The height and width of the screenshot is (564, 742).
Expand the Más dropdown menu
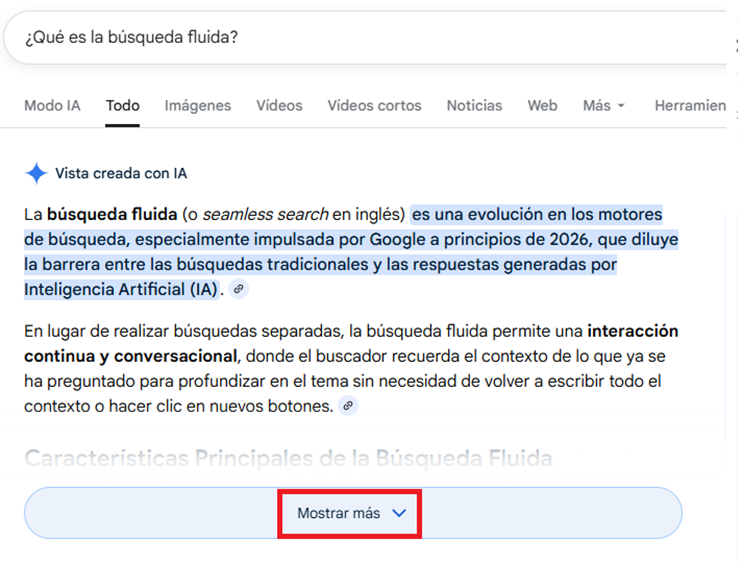click(604, 106)
